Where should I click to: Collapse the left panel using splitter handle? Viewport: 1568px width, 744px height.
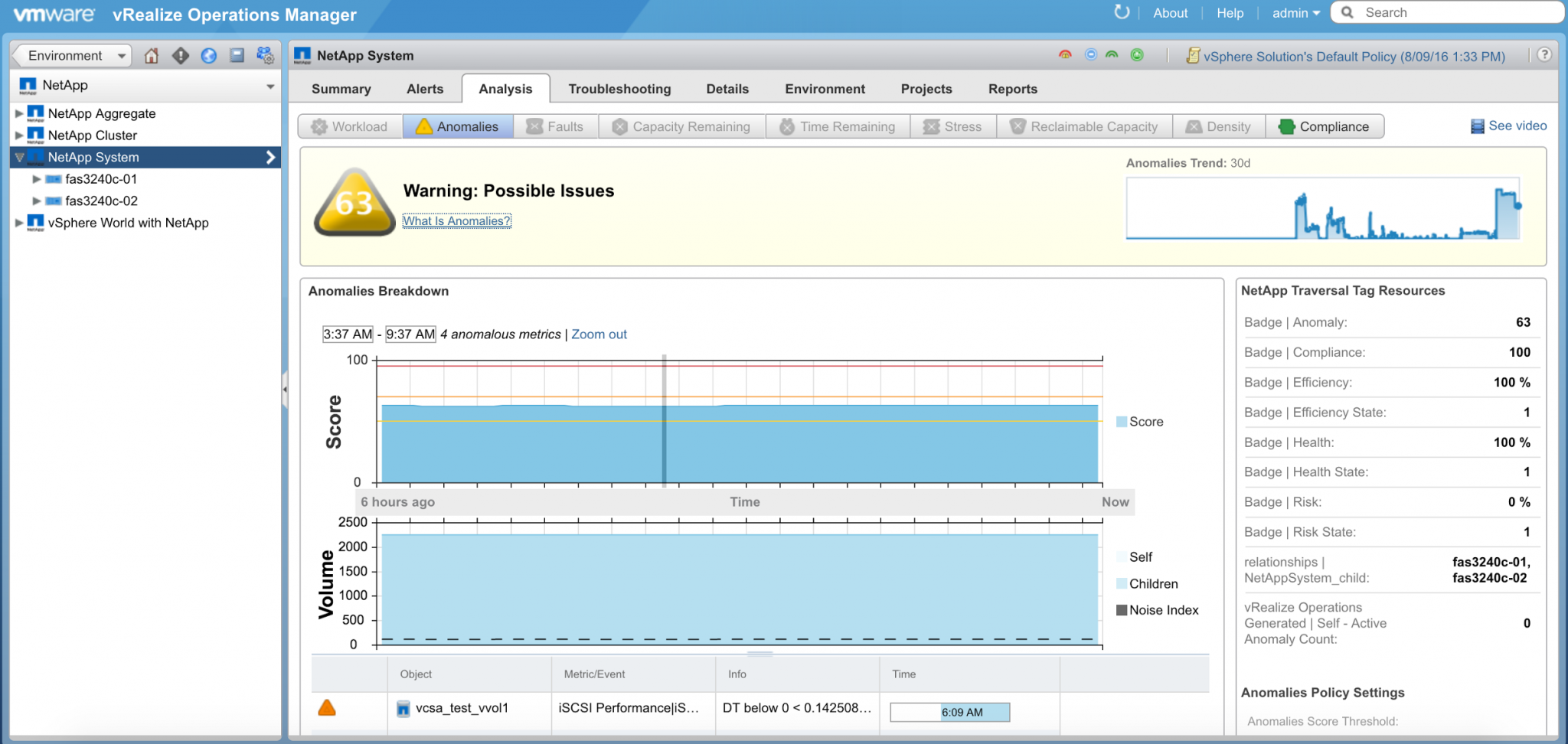click(285, 390)
